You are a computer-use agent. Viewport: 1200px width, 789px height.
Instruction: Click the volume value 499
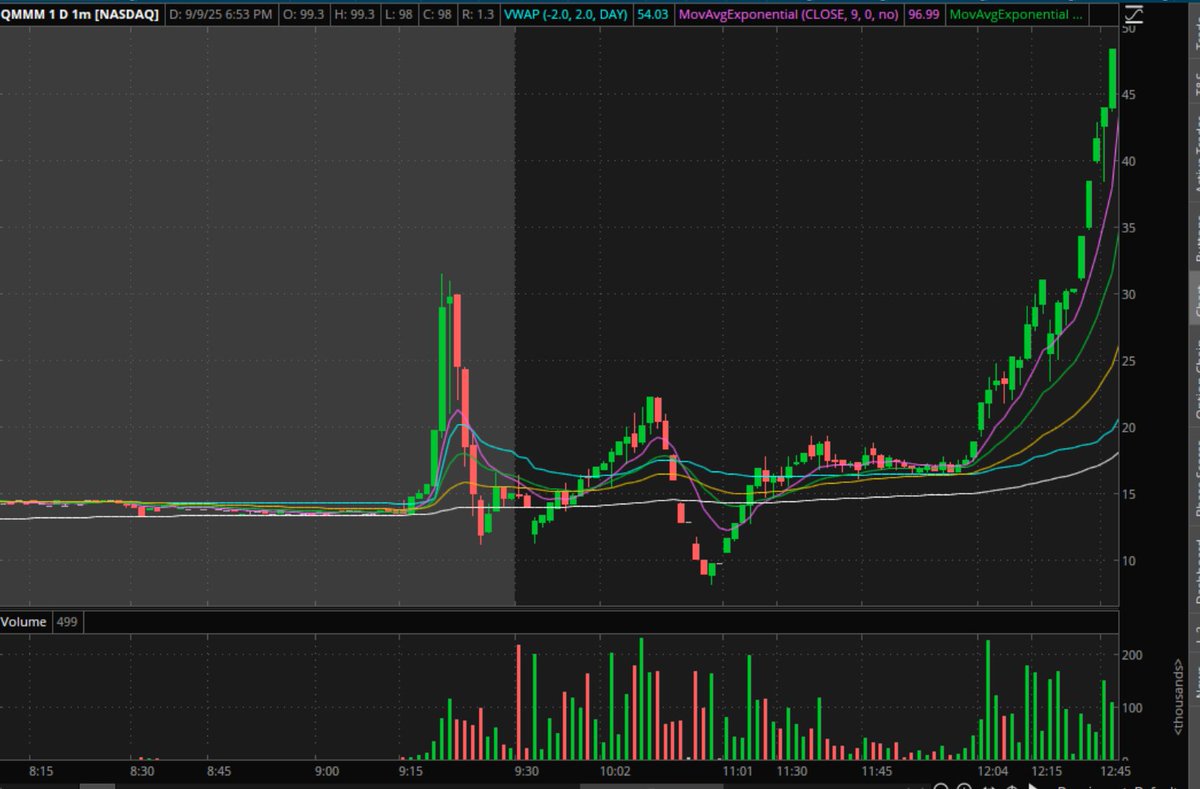[67, 622]
